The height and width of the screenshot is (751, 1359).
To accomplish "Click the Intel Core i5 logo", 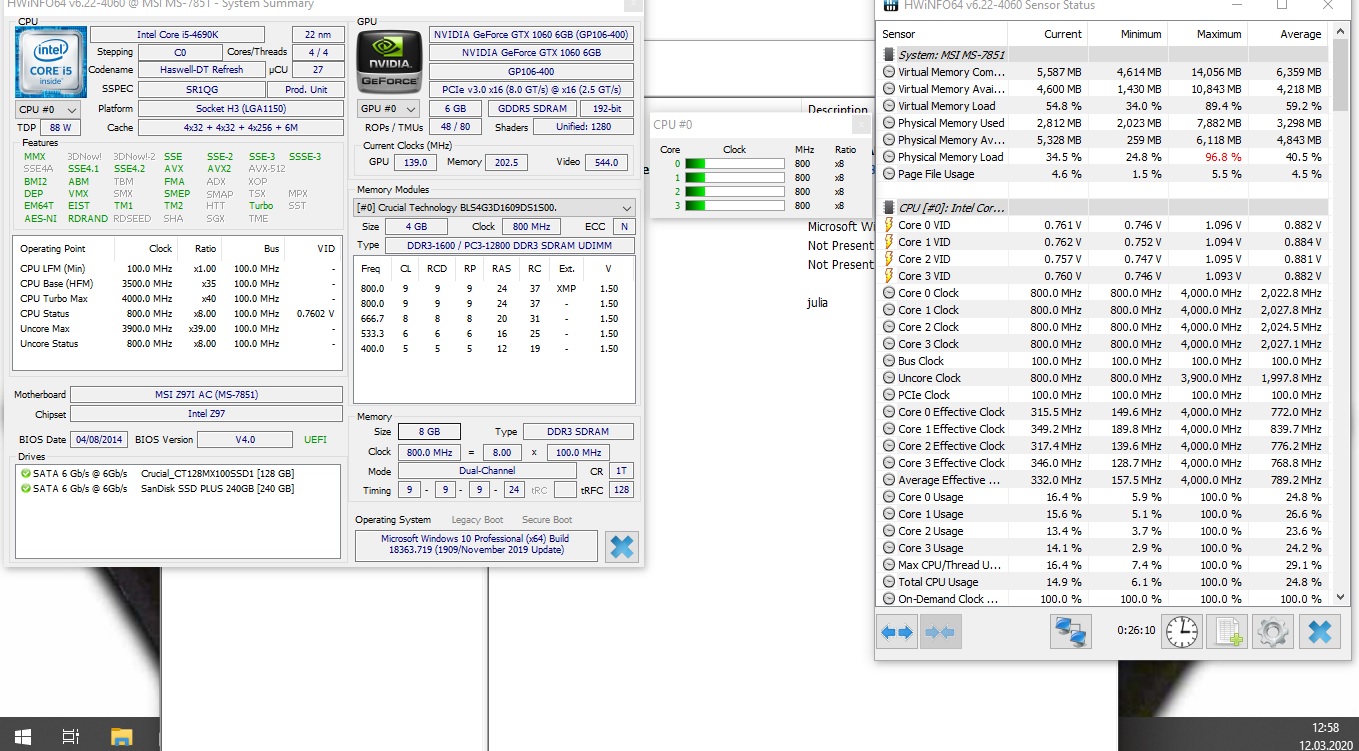I will pyautogui.click(x=50, y=62).
